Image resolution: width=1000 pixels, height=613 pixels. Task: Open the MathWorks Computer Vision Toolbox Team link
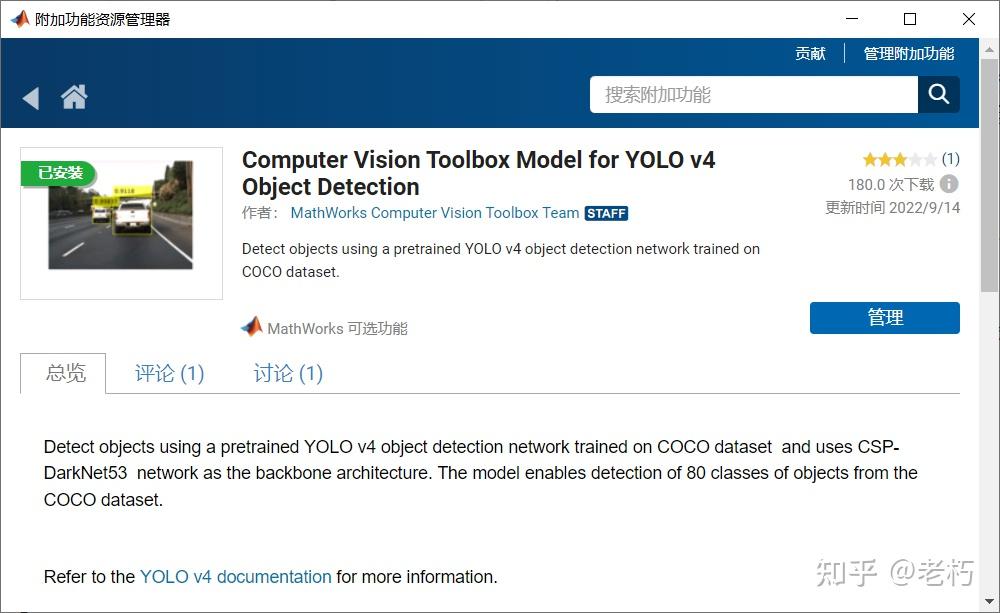pos(434,213)
